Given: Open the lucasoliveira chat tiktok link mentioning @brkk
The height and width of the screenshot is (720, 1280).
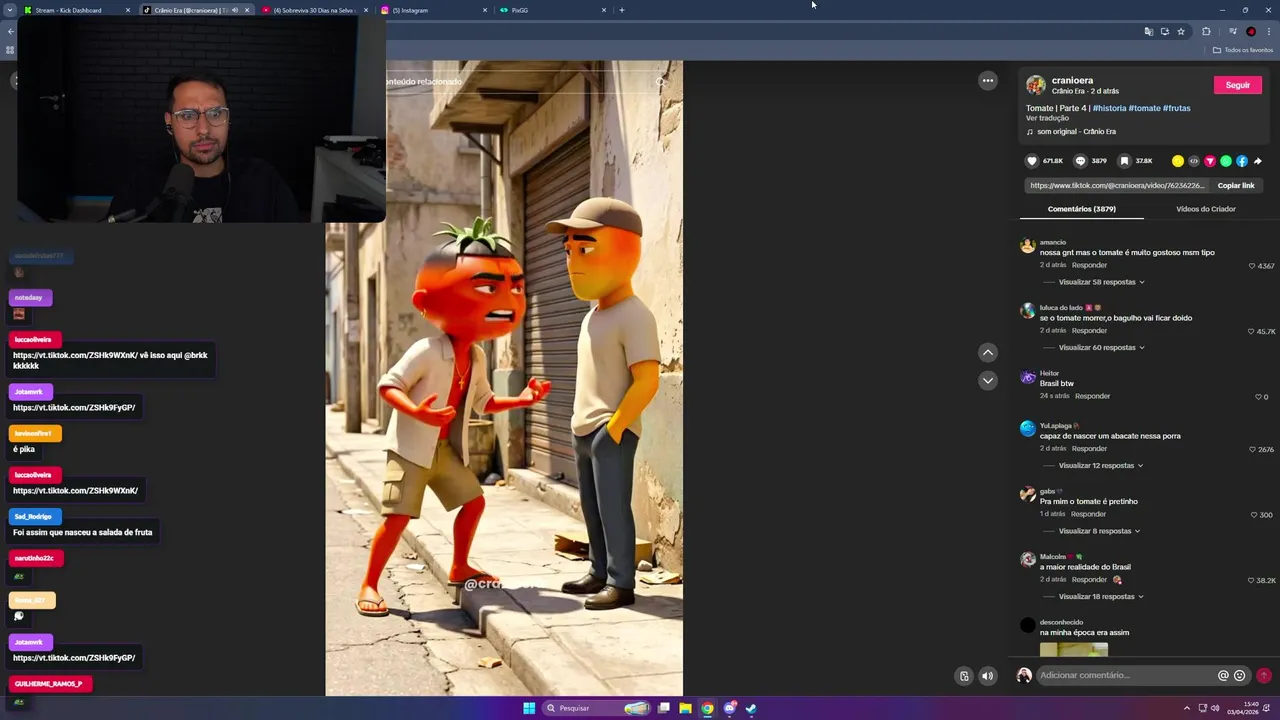Looking at the screenshot, I should pyautogui.click(x=75, y=355).
